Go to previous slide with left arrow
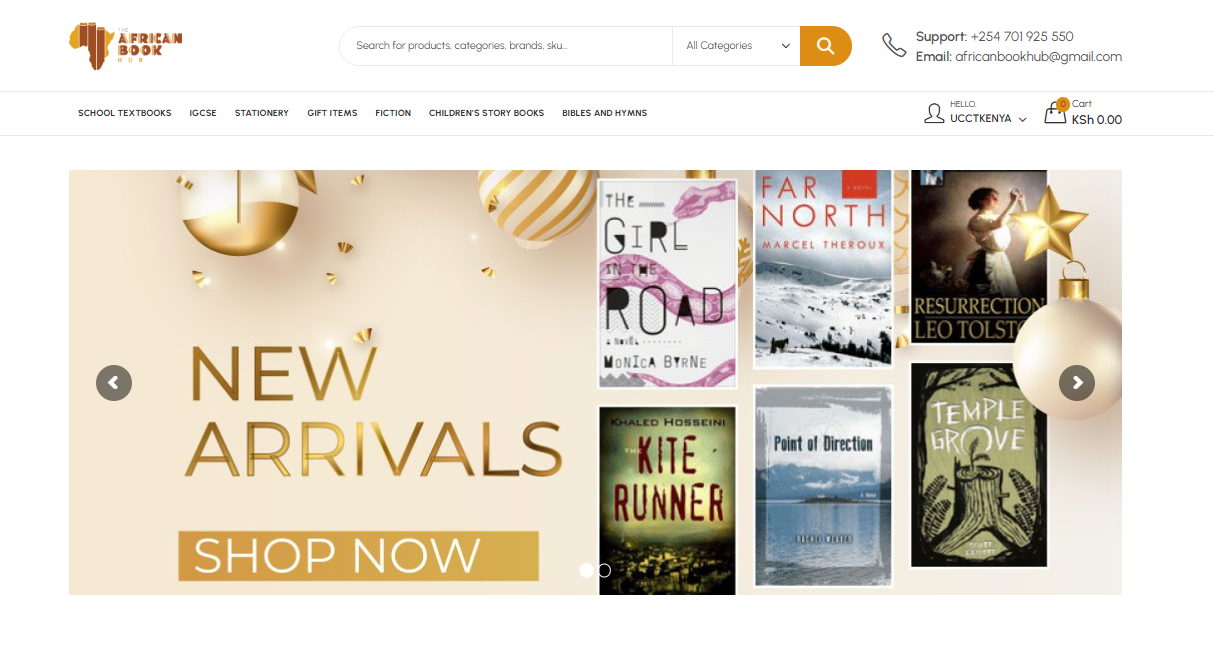This screenshot has height=656, width=1214. coord(114,382)
